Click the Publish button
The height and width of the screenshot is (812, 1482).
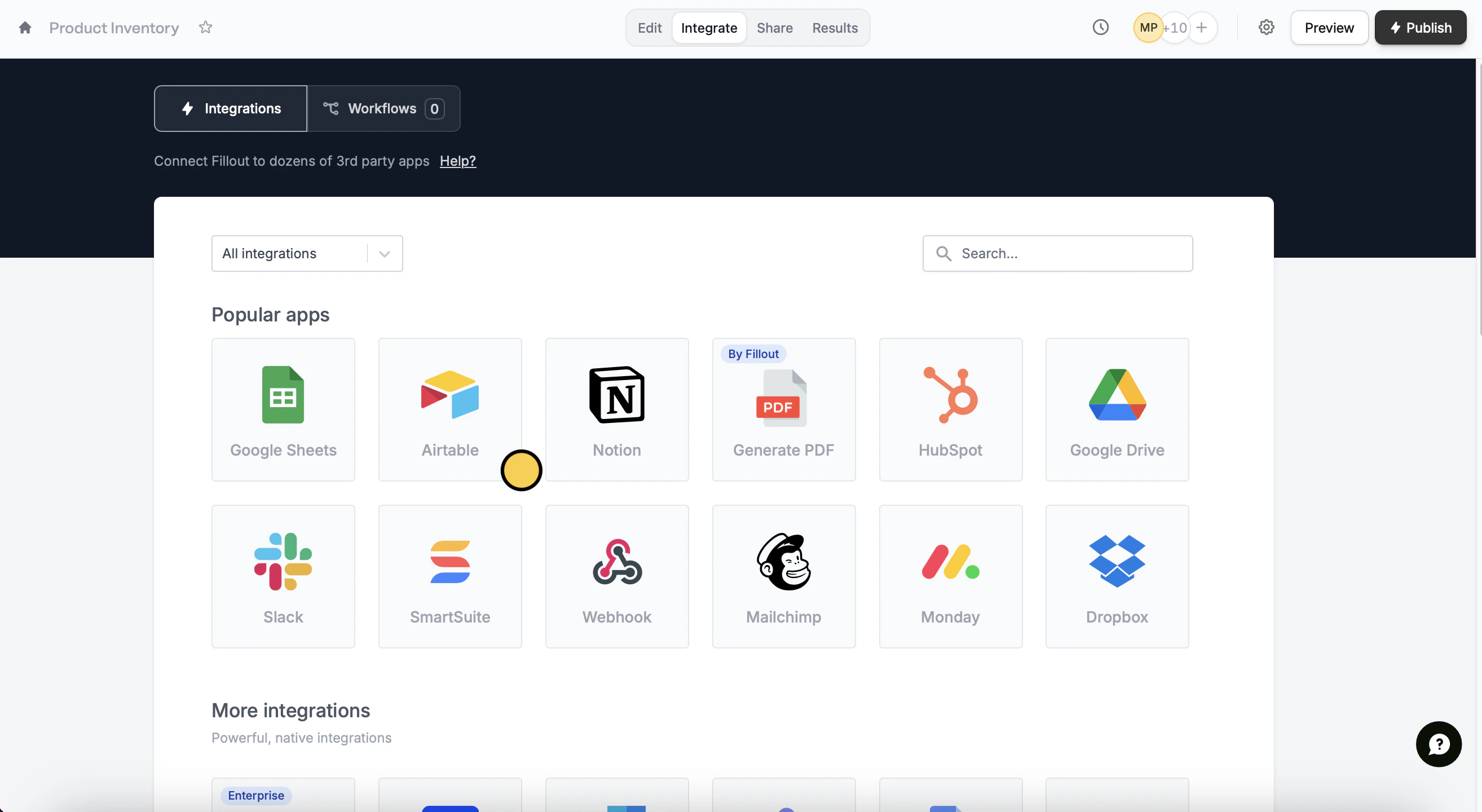click(x=1420, y=28)
